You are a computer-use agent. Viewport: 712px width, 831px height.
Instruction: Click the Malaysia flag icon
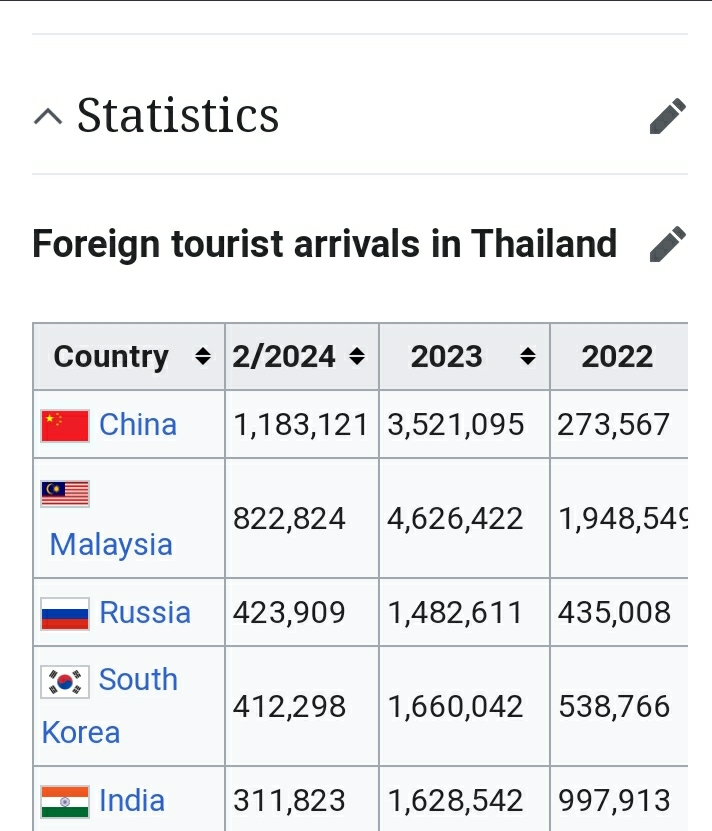pyautogui.click(x=65, y=493)
